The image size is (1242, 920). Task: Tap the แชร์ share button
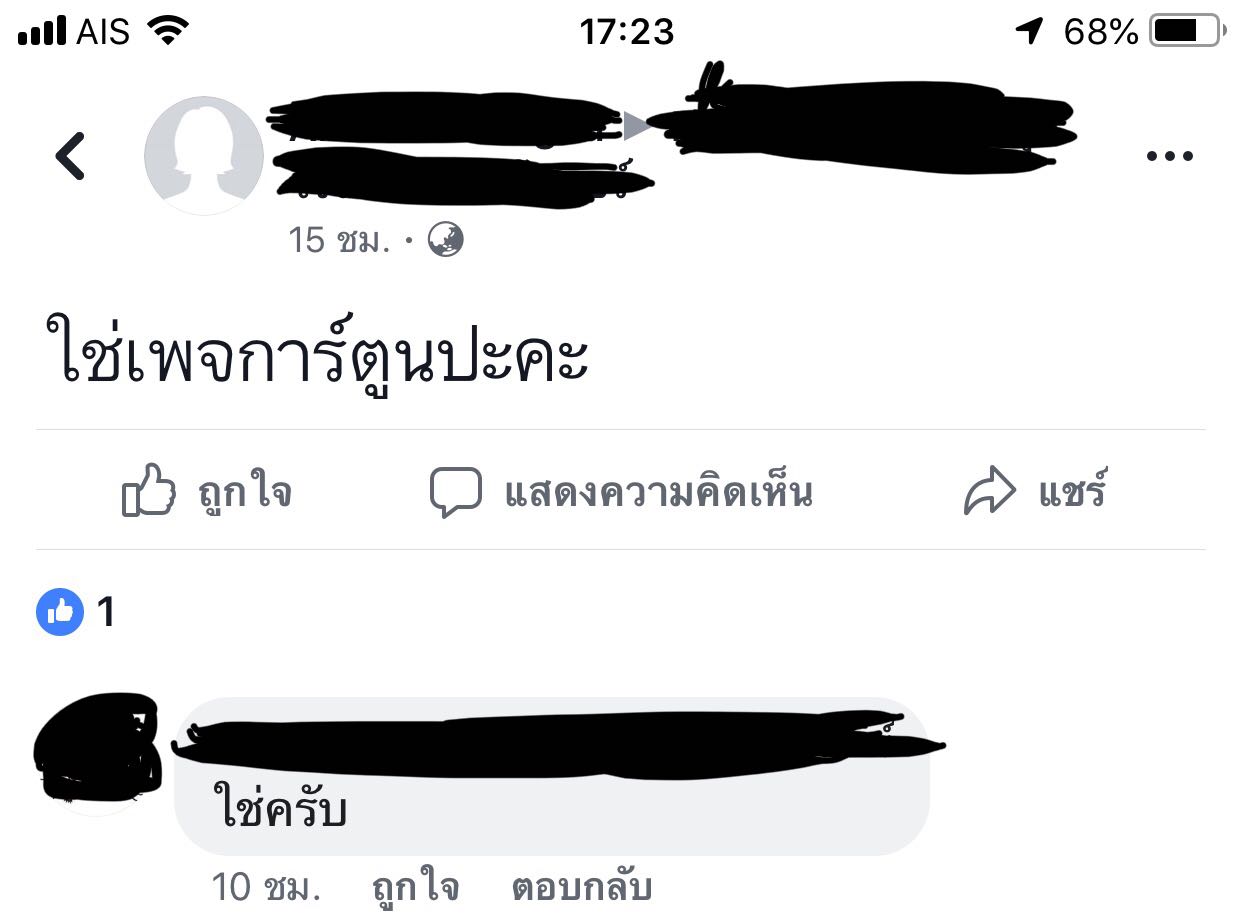click(1072, 492)
